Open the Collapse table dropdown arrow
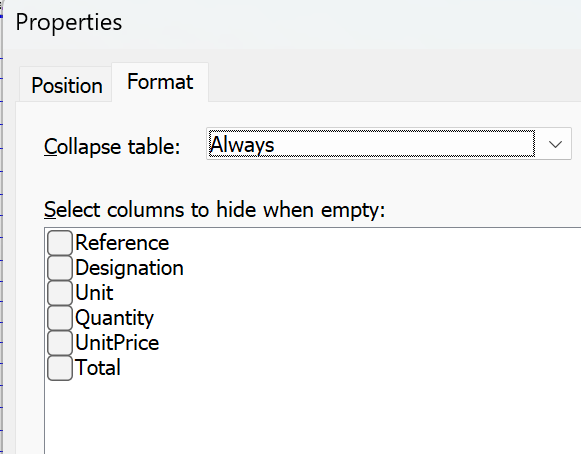This screenshot has width=581, height=454. [x=555, y=144]
